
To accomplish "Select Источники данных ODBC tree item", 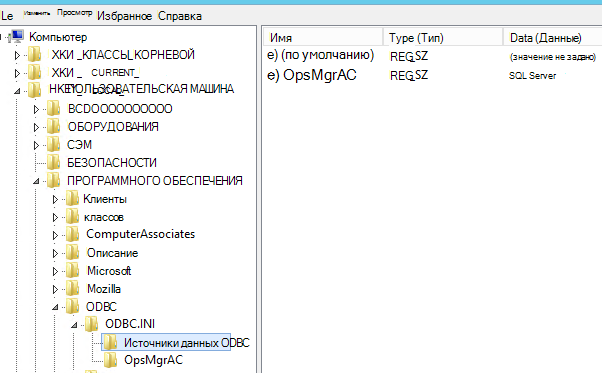I will (187, 342).
